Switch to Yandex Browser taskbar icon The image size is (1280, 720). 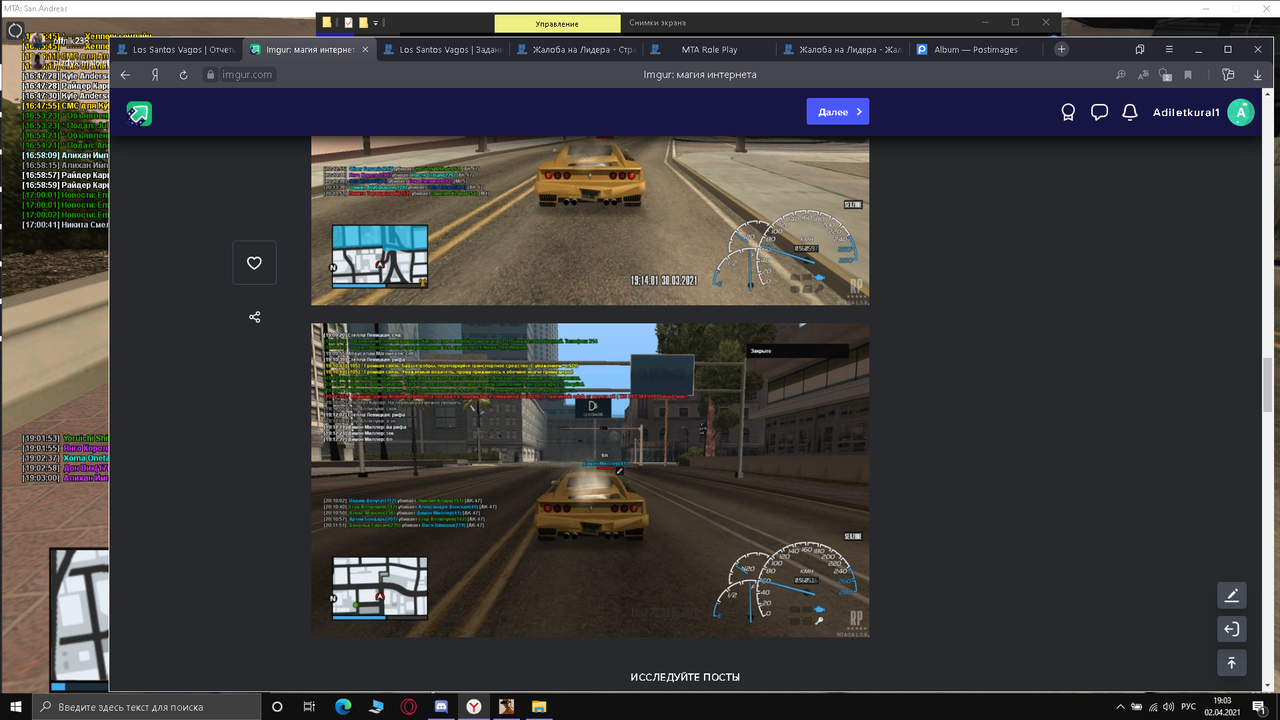tap(472, 706)
